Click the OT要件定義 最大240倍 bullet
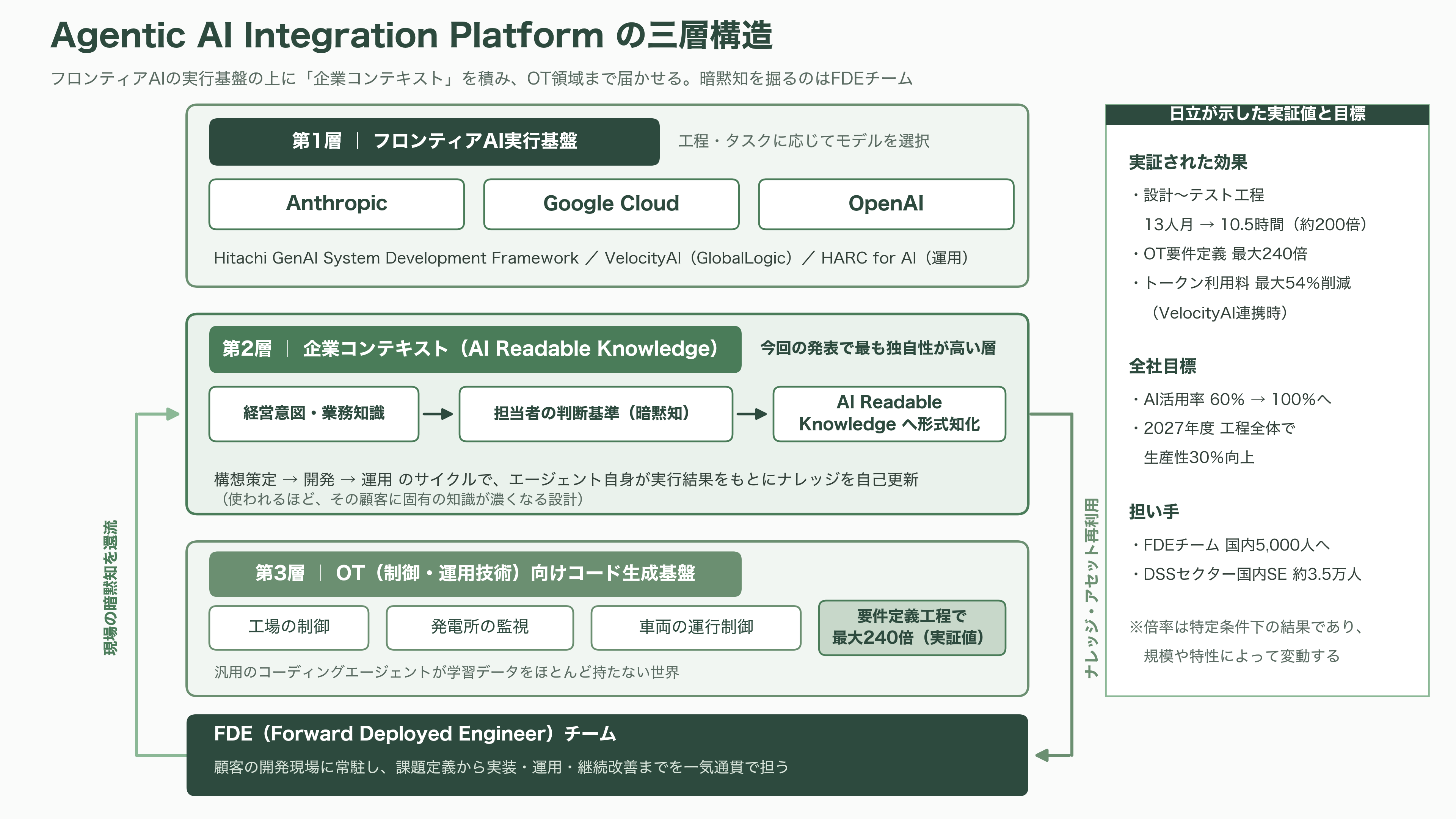 (1220, 254)
